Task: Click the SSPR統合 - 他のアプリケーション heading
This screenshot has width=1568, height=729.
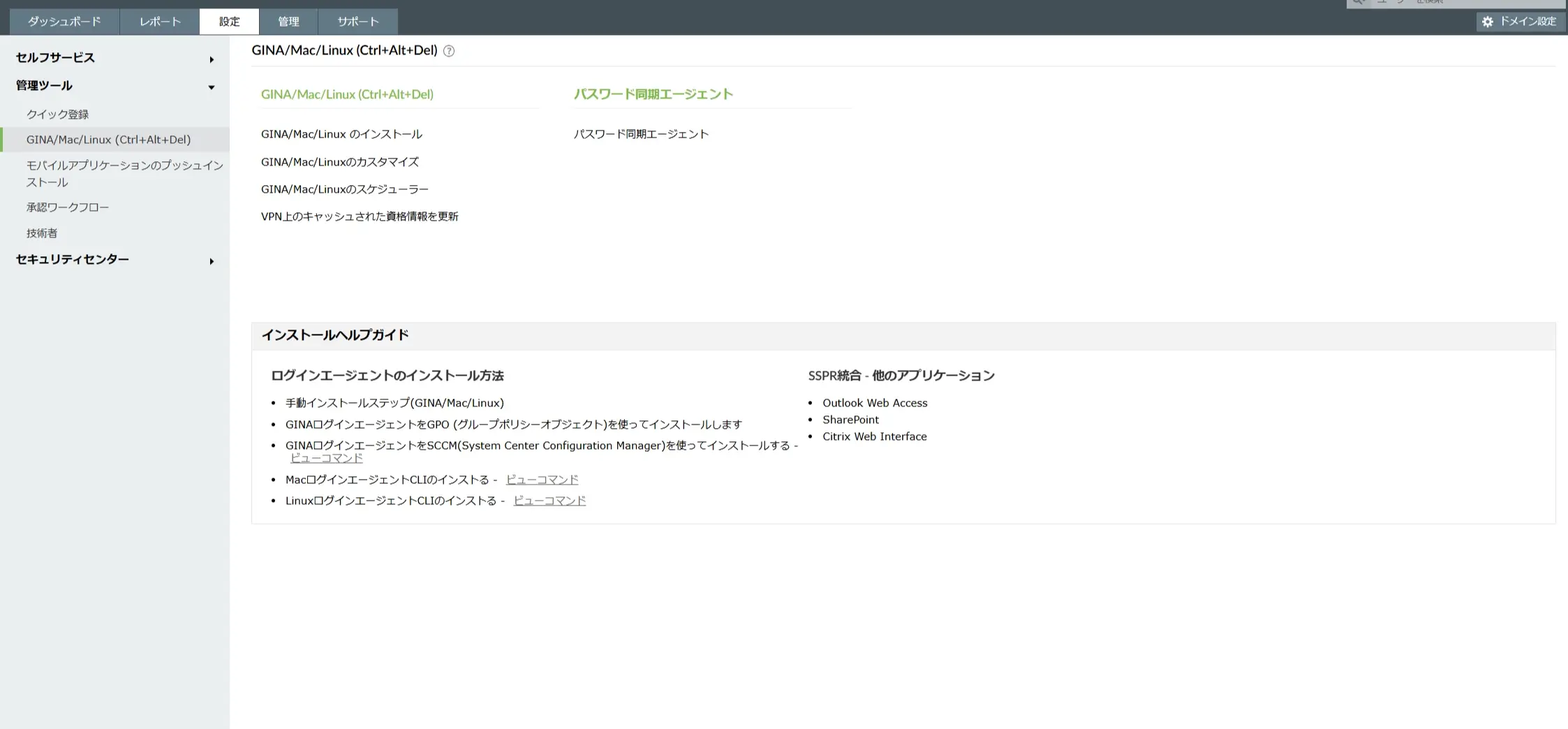Action: coord(901,376)
